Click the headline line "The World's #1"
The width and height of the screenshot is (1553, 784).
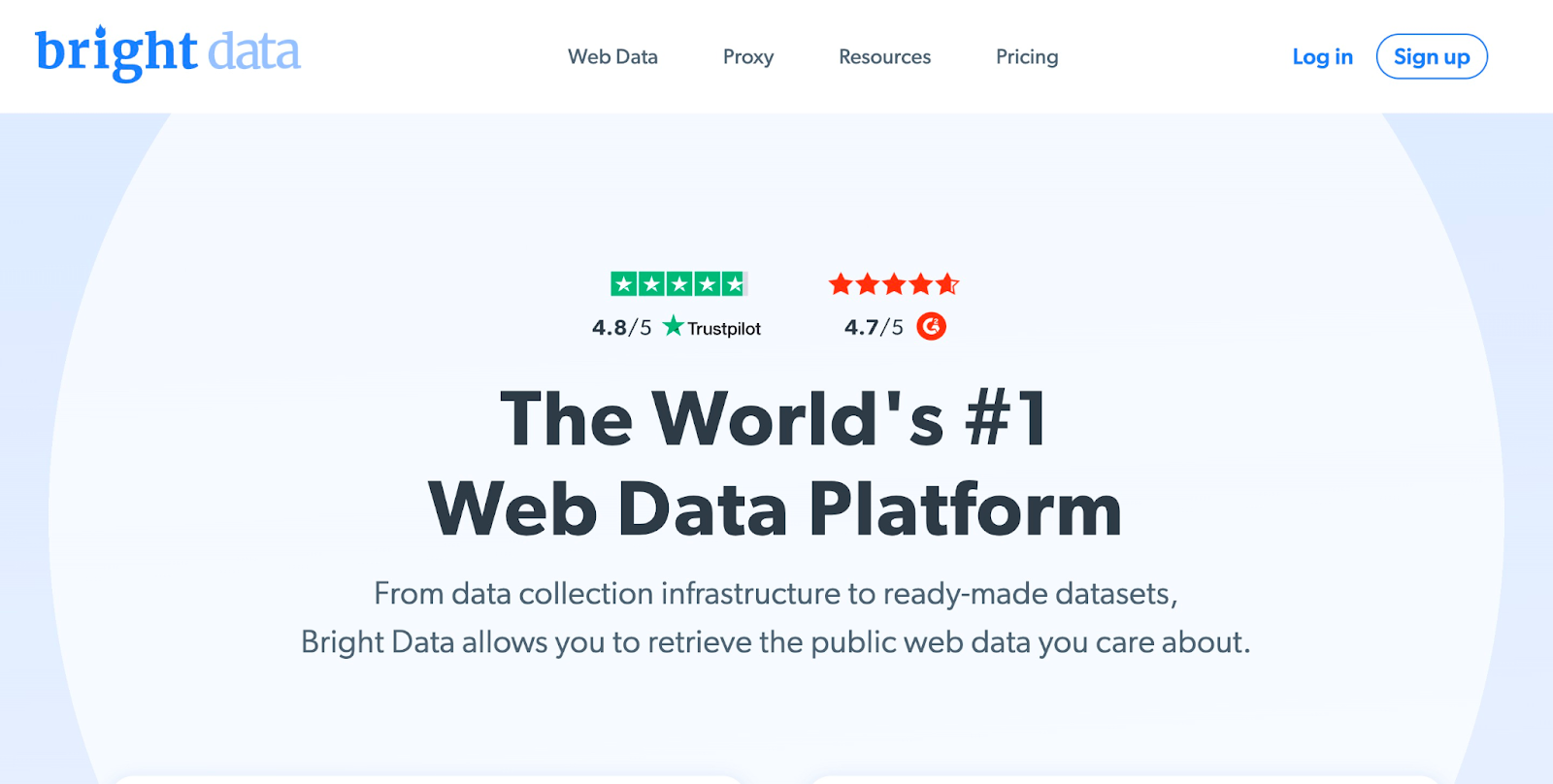click(775, 418)
